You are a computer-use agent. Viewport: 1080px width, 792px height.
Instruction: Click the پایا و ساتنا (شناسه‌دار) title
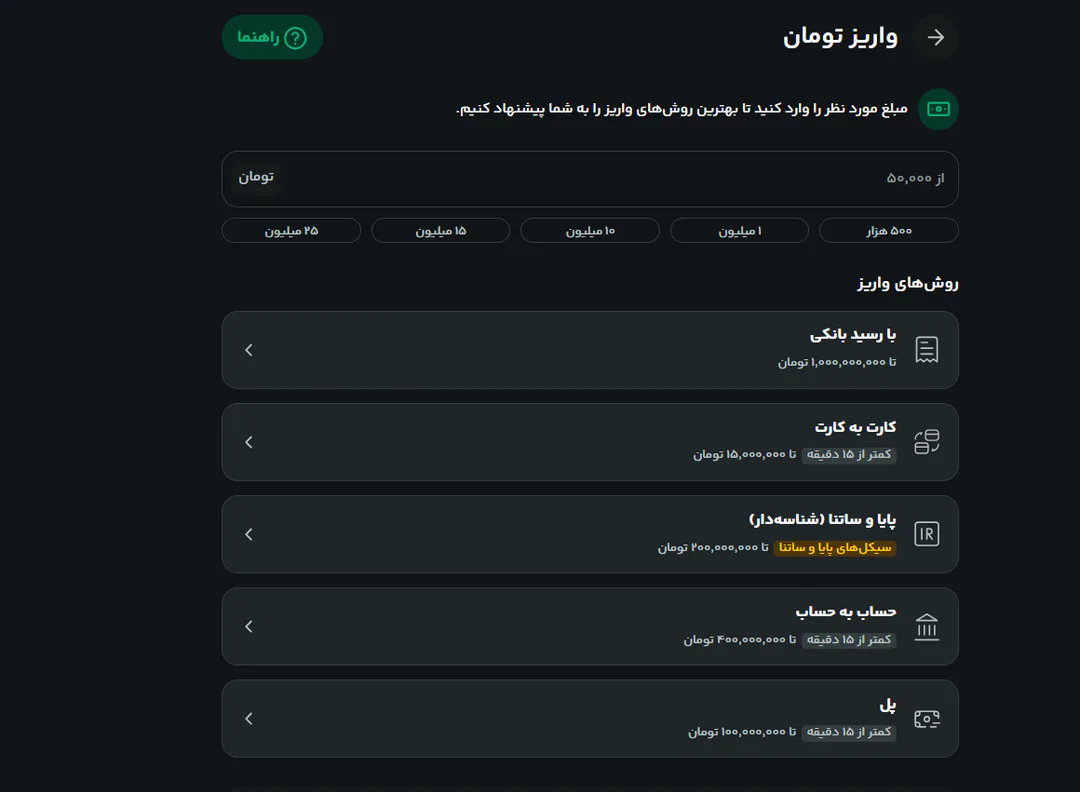[x=822, y=519]
